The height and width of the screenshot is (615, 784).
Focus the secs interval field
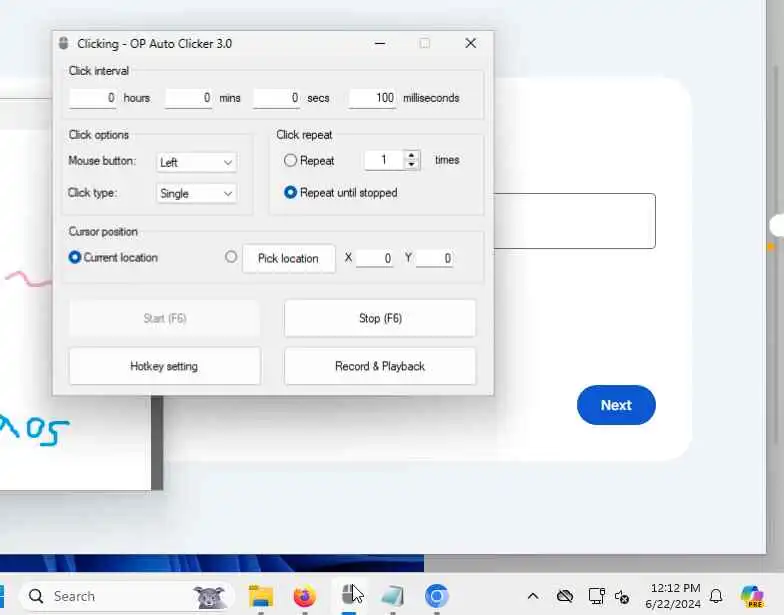coord(276,98)
